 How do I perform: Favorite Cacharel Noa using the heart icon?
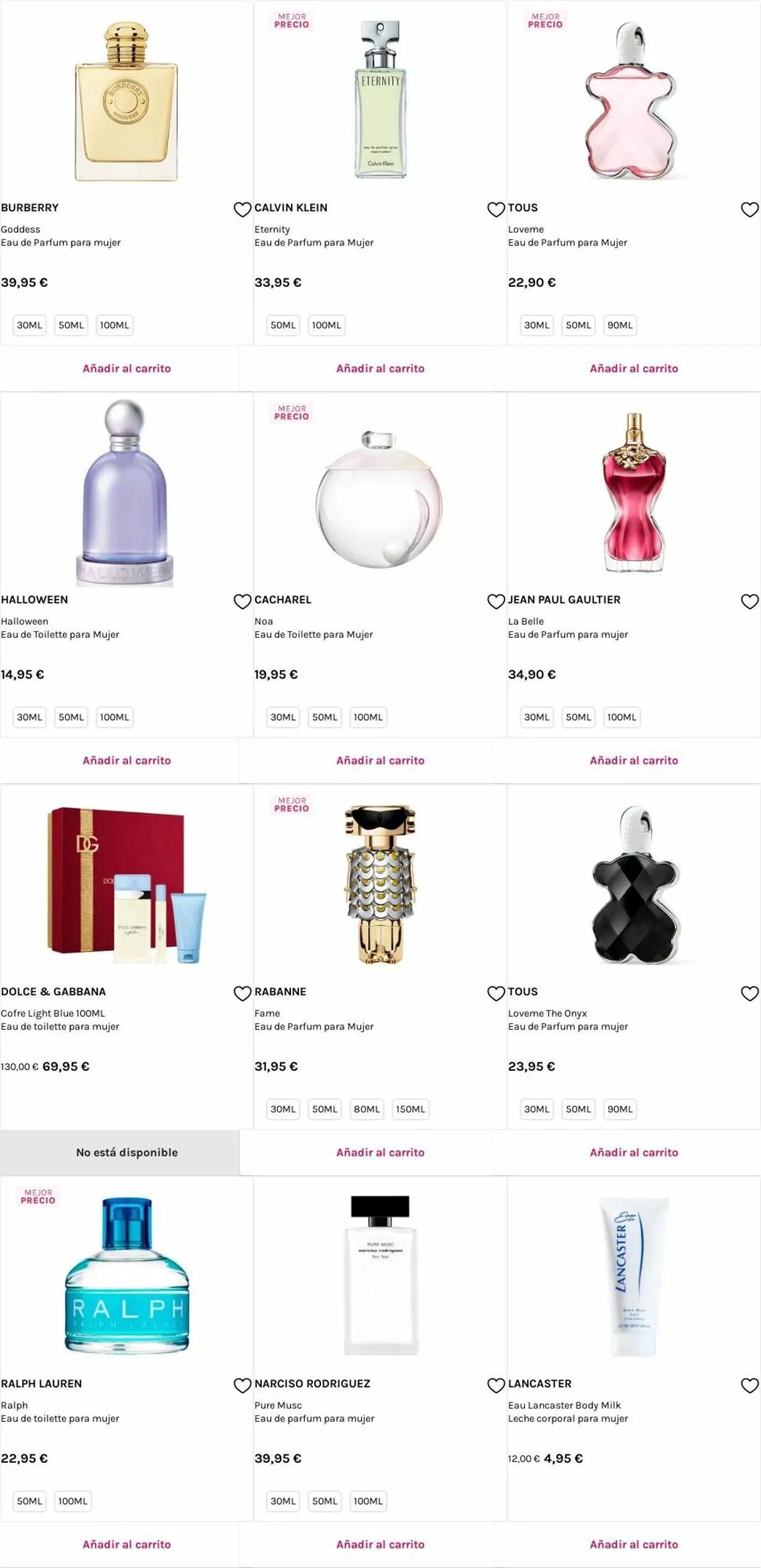[496, 601]
